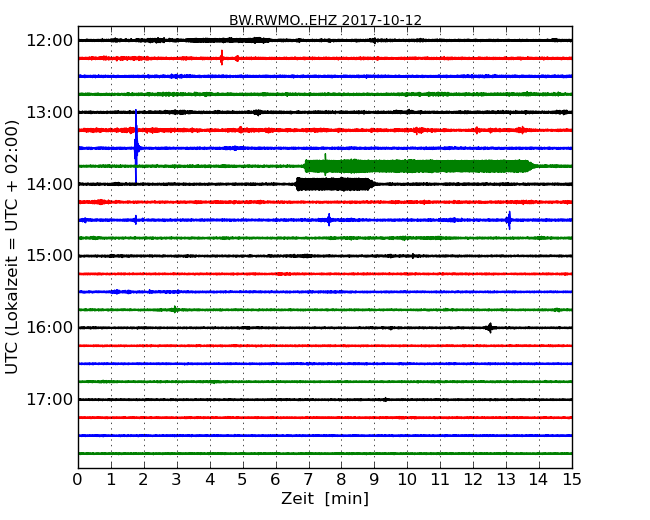Image resolution: width=650 pixels, height=520 pixels.
Task: Click the x-axis tick label 8
Action: pyautogui.click(x=342, y=480)
